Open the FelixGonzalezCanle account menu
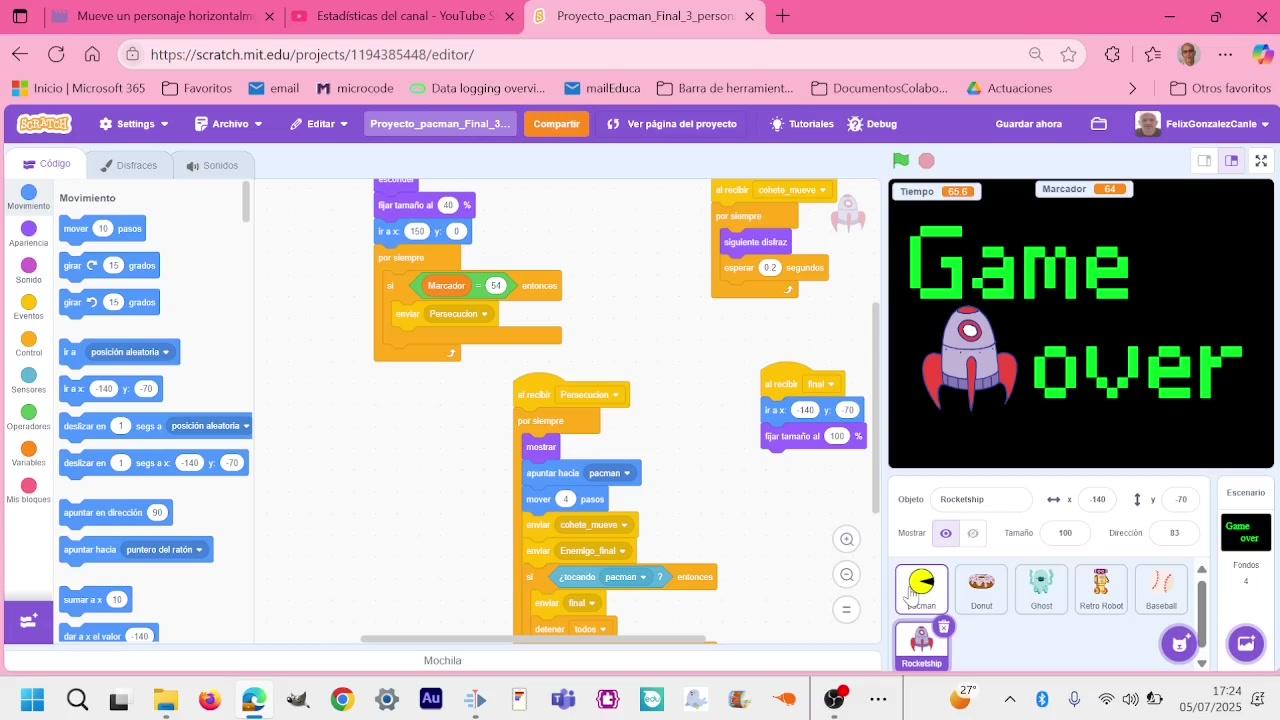1280x720 pixels. point(1203,124)
